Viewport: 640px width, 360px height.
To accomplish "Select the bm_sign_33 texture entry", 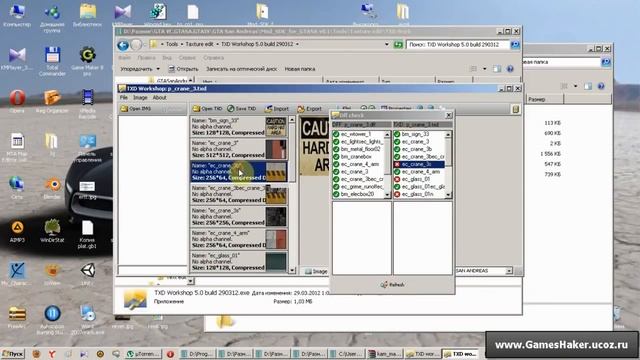I will point(239,127).
